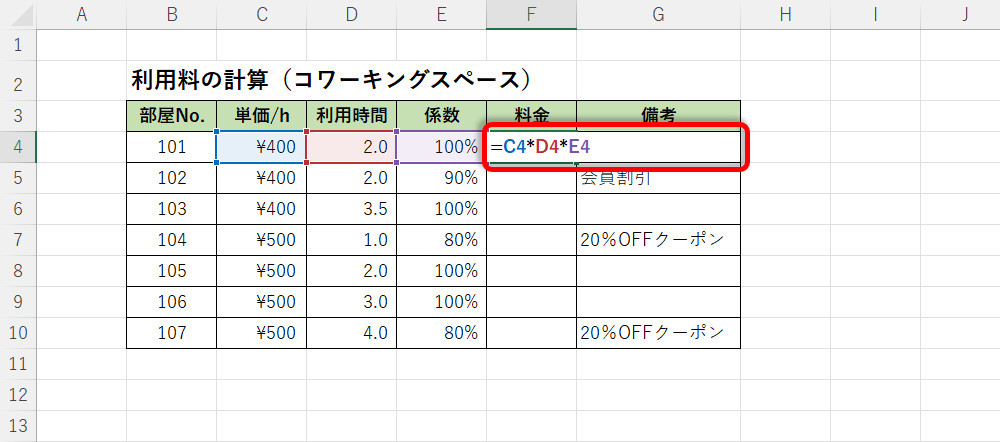Click the empty 料金 cell for room 107
This screenshot has width=1000, height=442.
pyautogui.click(x=531, y=333)
